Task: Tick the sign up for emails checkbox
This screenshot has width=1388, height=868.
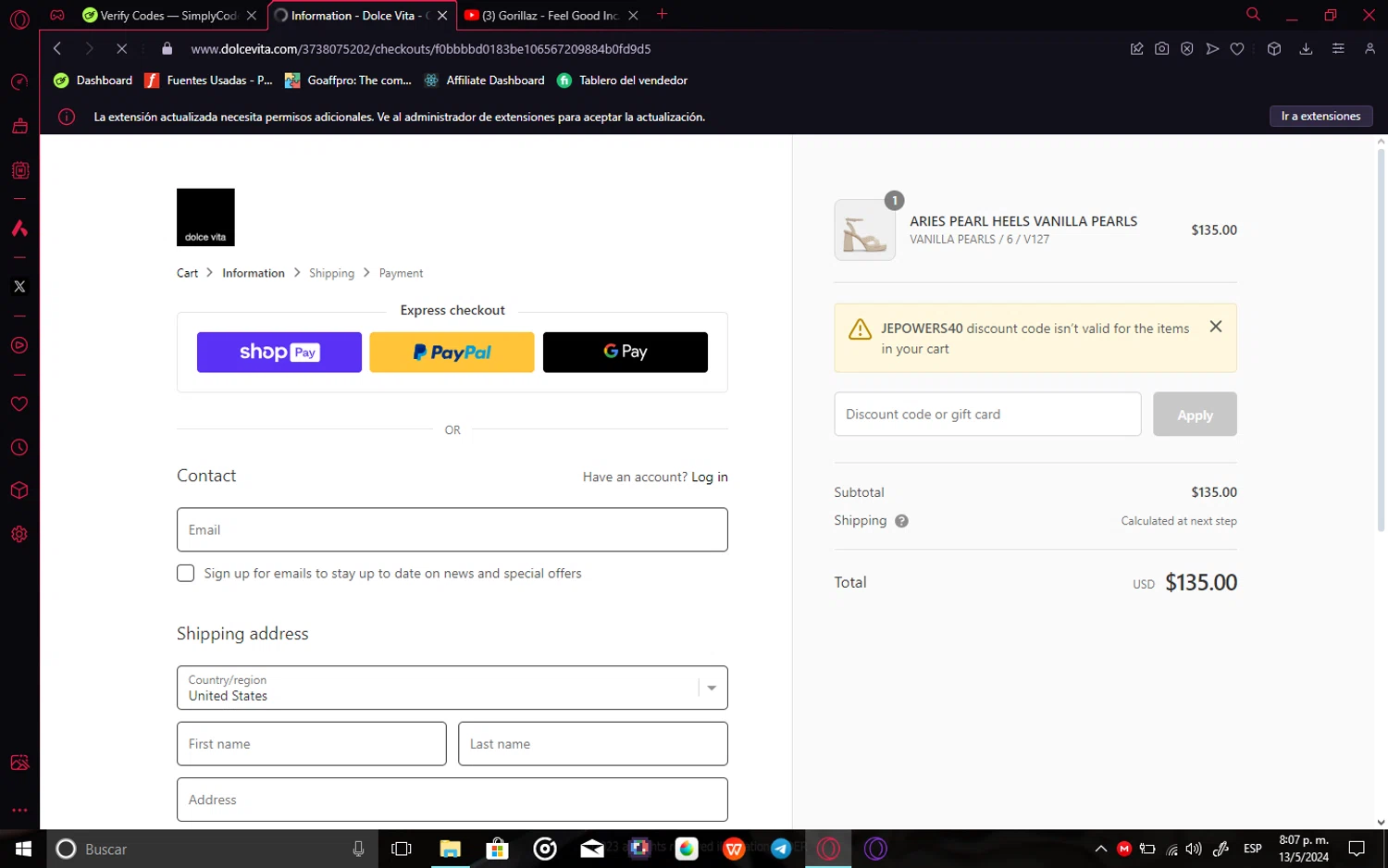Action: [186, 573]
